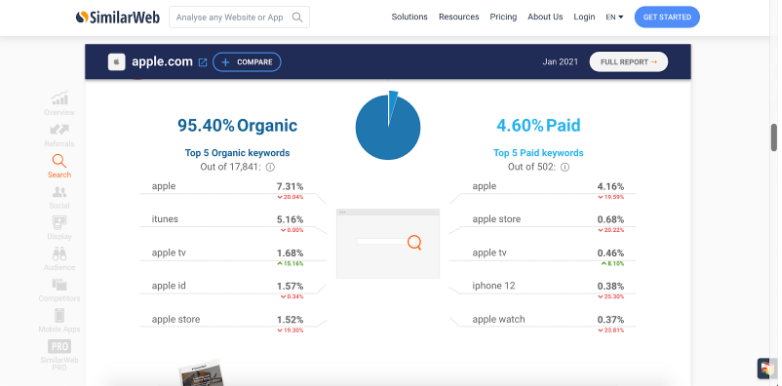Screen dimensions: 782x386
Task: Click info icon next to Out of 502
Action: pos(565,168)
